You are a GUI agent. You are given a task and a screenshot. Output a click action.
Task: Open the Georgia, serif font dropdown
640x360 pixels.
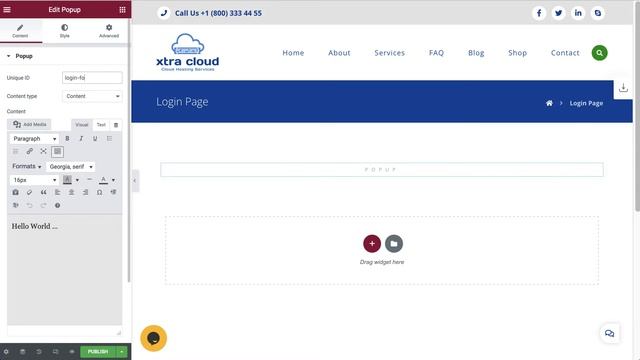coord(71,167)
